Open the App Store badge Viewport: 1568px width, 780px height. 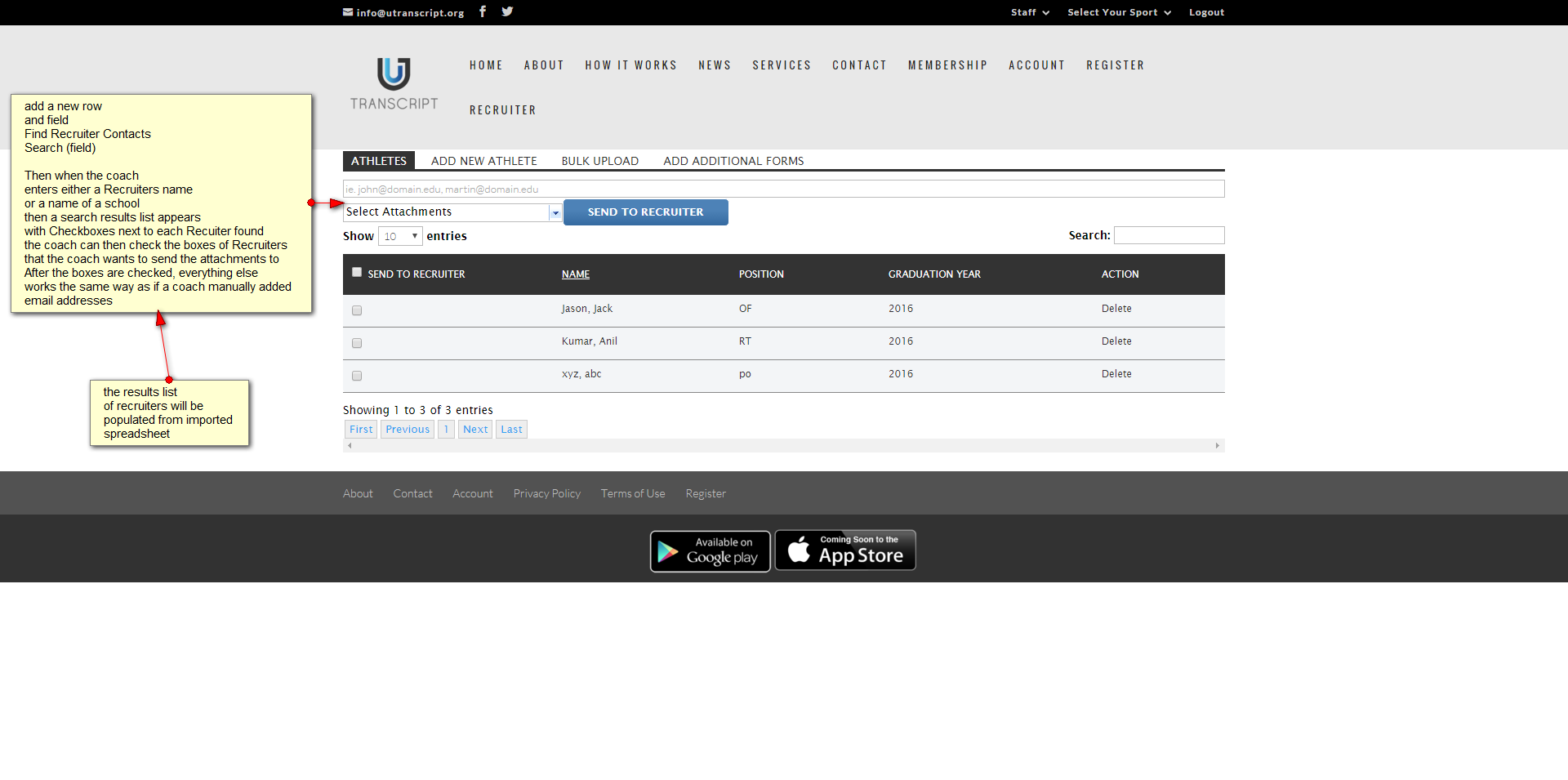tap(845, 550)
